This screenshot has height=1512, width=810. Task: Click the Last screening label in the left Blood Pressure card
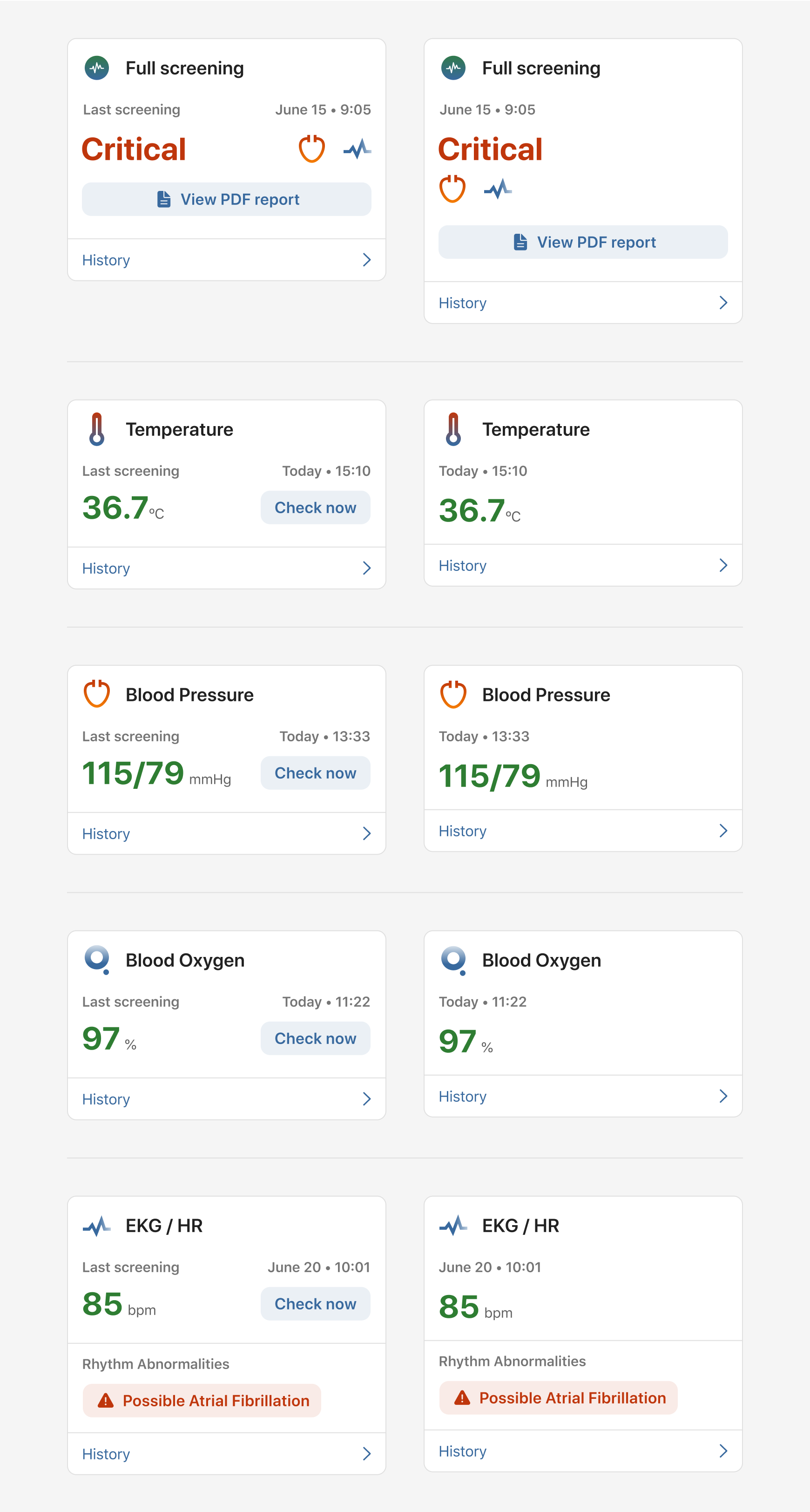[x=130, y=736]
